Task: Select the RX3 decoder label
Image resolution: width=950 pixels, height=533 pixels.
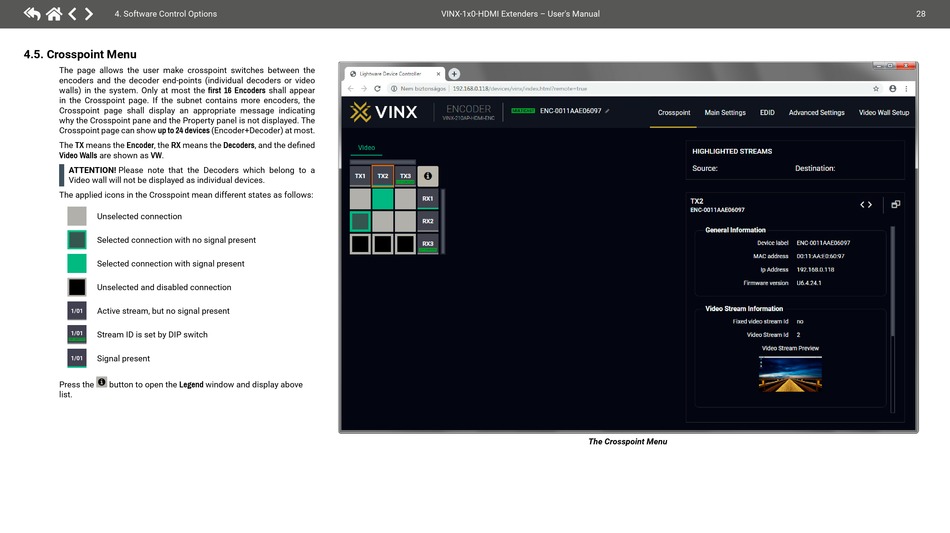Action: (428, 244)
